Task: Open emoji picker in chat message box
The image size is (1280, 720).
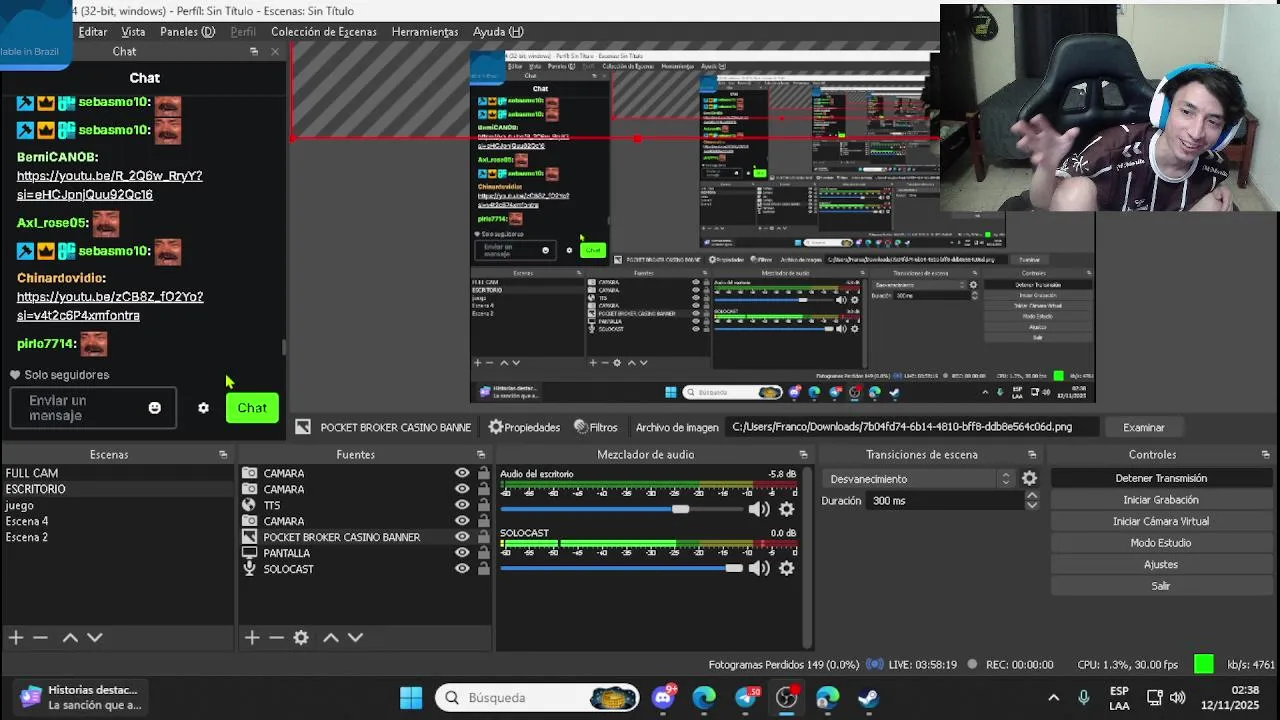Action: (154, 408)
